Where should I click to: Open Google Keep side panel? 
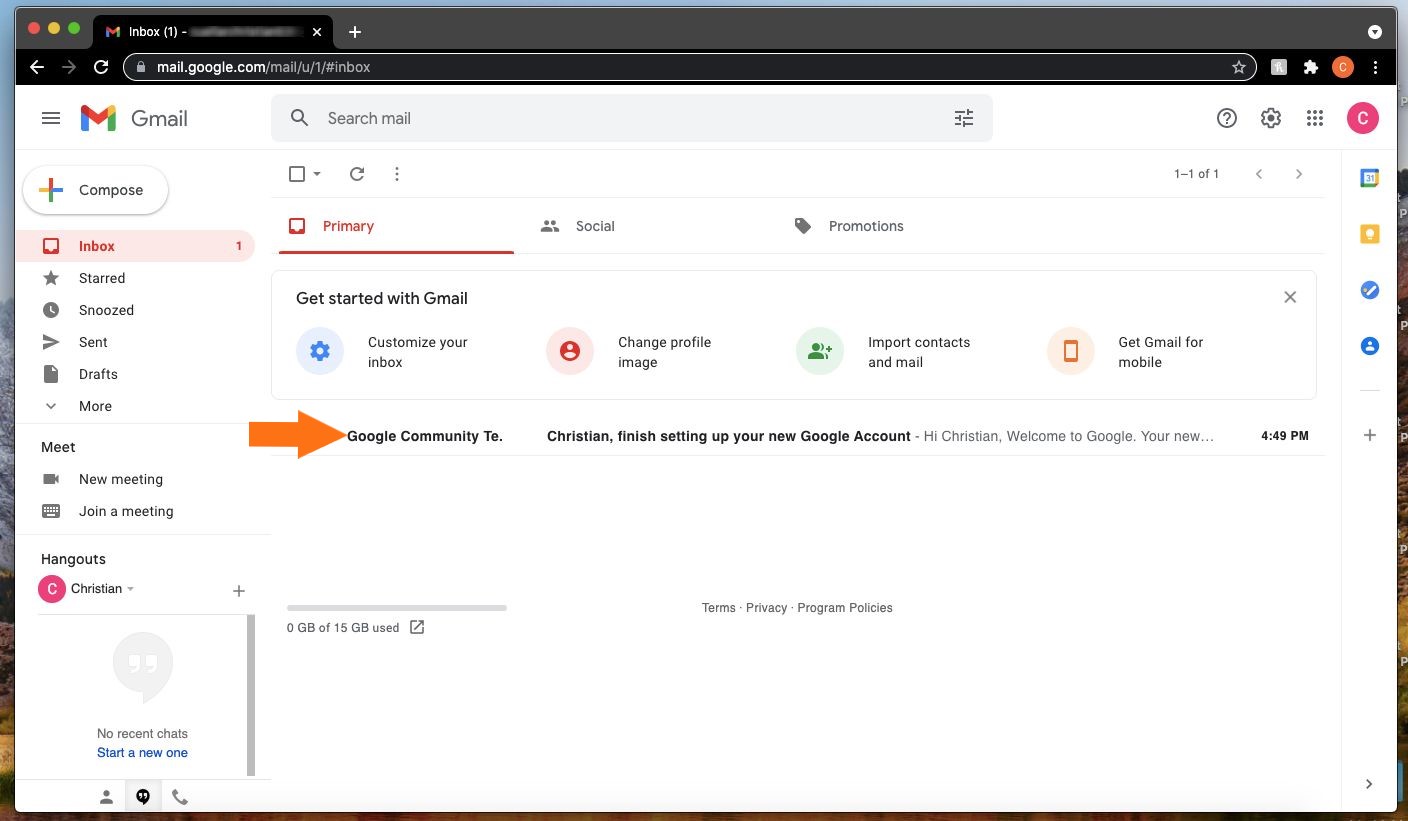1370,234
